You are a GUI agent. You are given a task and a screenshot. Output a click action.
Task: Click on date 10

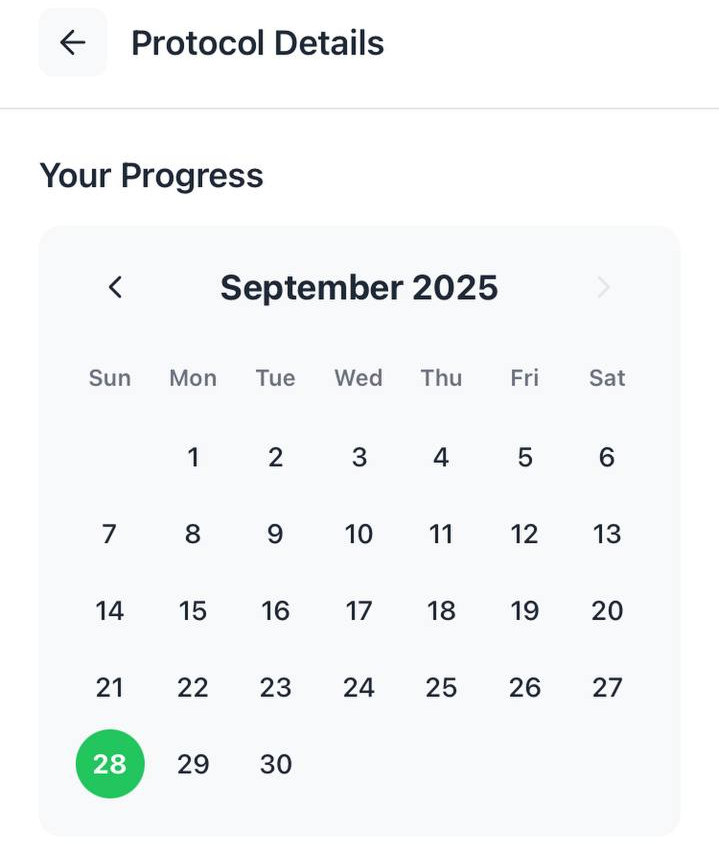(359, 534)
